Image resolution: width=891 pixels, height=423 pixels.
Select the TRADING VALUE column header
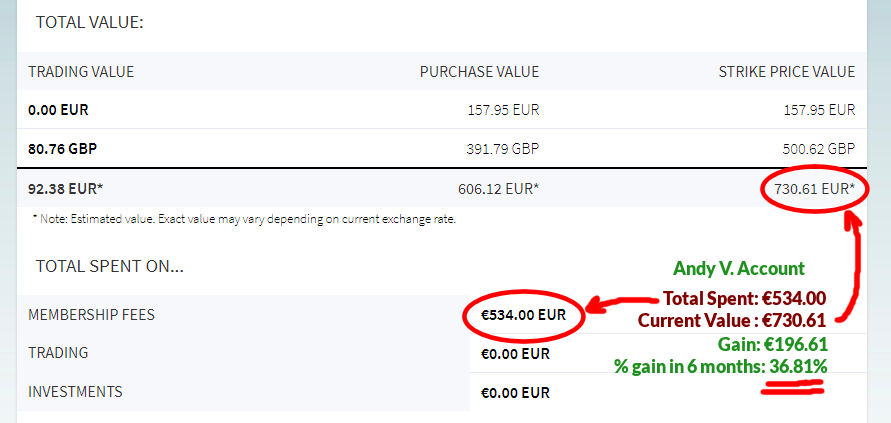(x=81, y=72)
